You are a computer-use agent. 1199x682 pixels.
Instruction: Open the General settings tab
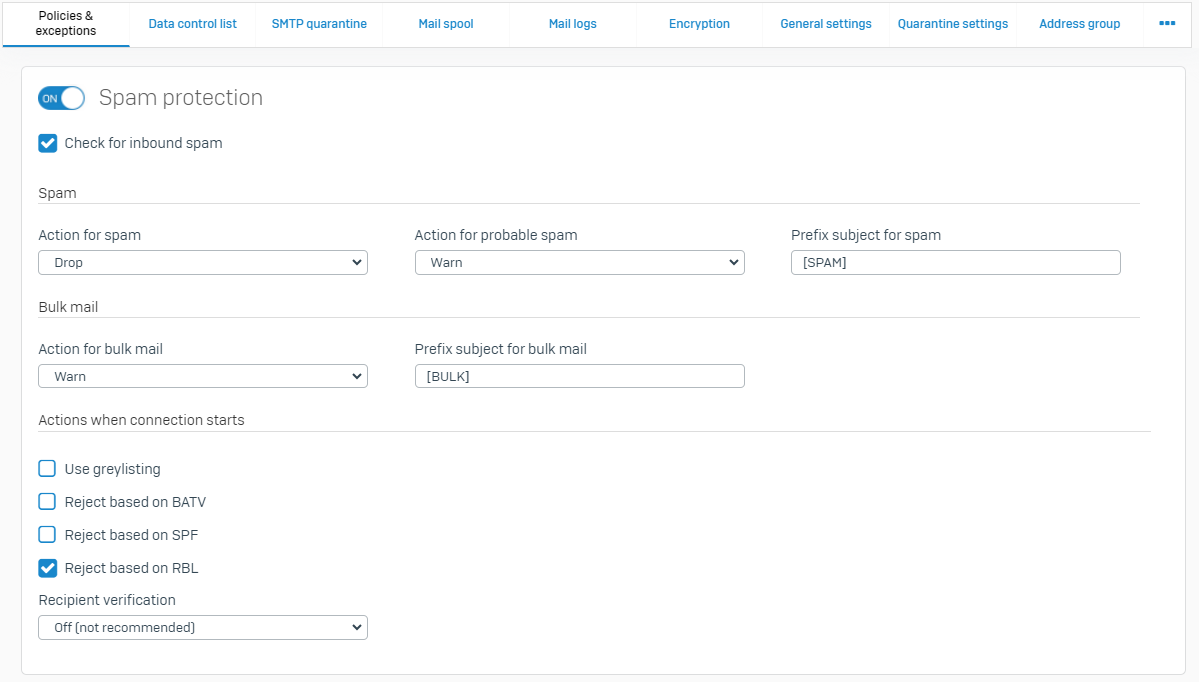825,24
